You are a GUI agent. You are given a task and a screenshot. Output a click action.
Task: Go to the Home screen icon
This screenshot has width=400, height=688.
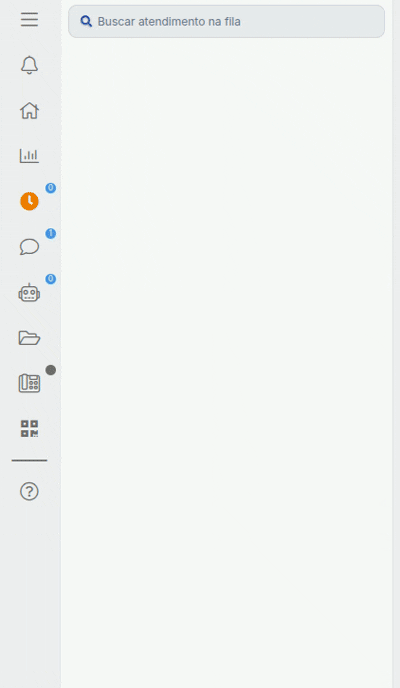pos(29,111)
